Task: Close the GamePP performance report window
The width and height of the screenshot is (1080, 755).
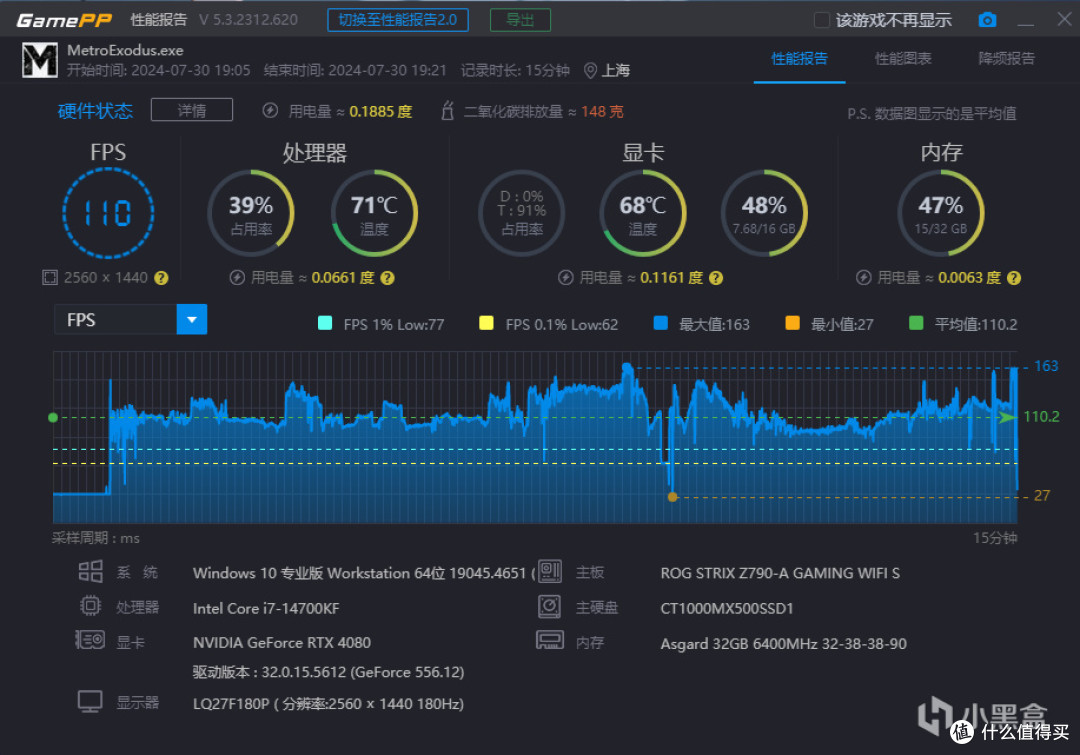Action: (1064, 19)
